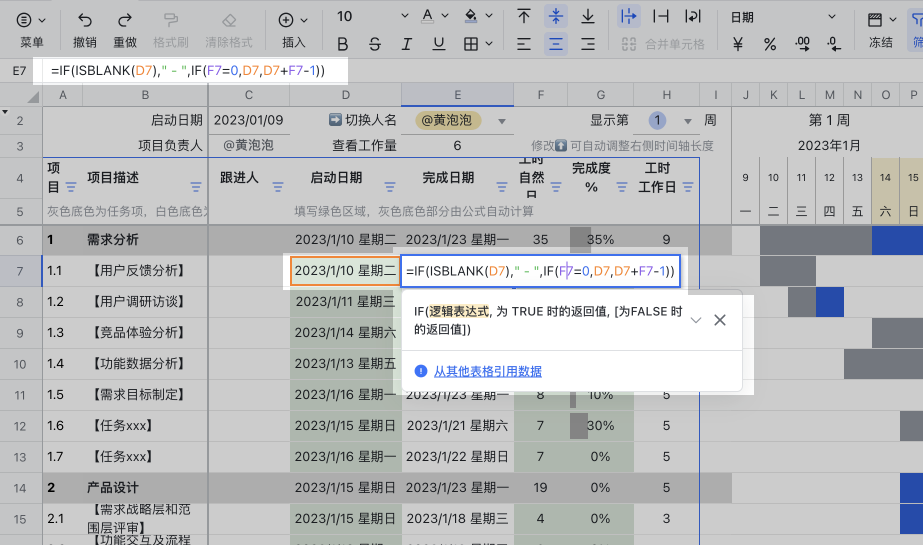Select the text clip icon
The image size is (923, 545).
661,16
